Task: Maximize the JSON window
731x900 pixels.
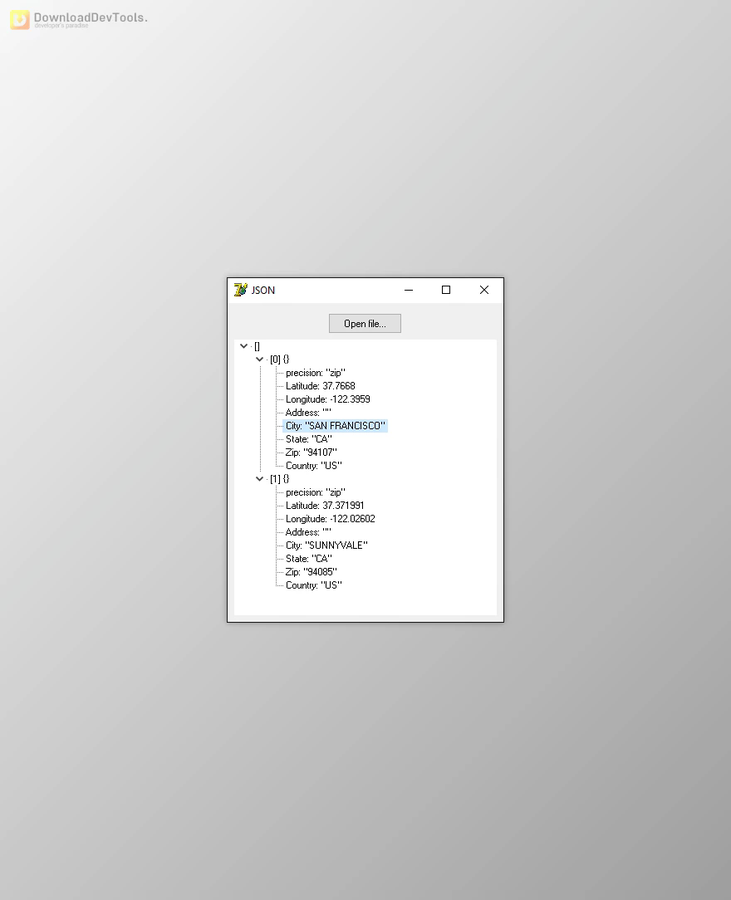Action: tap(446, 290)
